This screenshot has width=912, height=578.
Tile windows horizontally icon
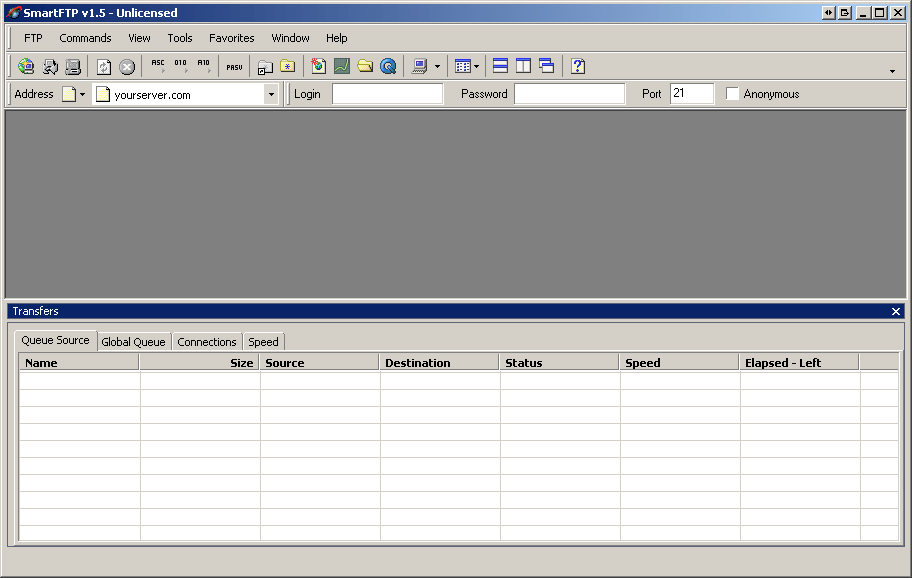pos(500,66)
